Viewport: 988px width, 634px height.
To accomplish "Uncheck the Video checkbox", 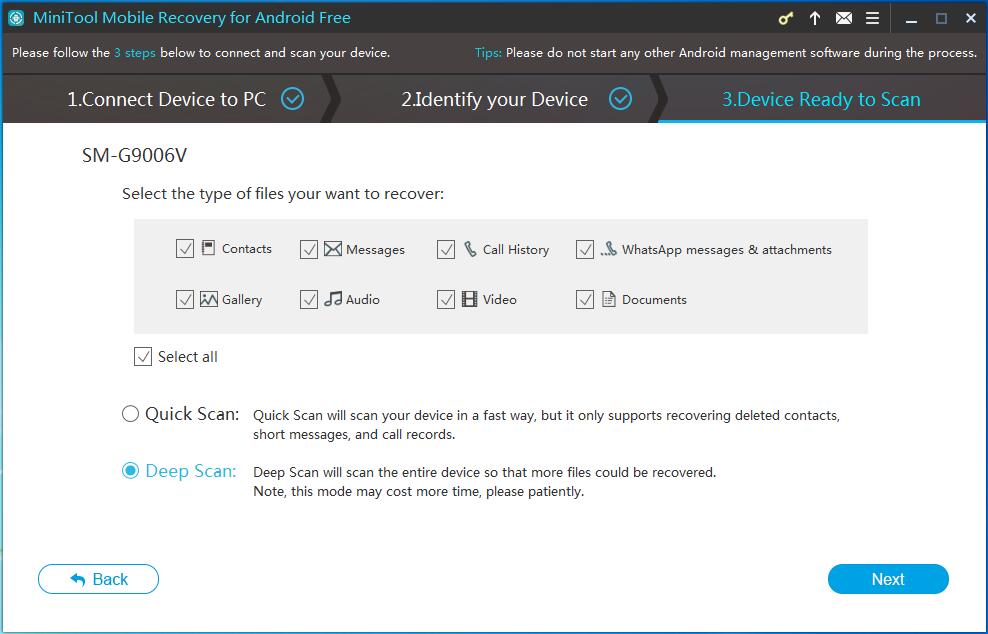I will click(445, 299).
